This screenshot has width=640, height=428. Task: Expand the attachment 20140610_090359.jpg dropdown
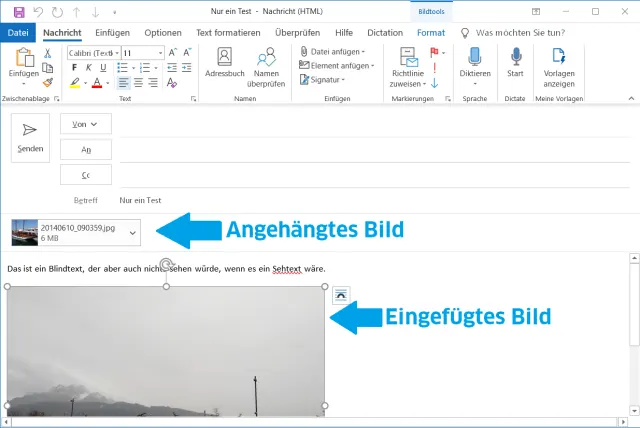[x=132, y=233]
